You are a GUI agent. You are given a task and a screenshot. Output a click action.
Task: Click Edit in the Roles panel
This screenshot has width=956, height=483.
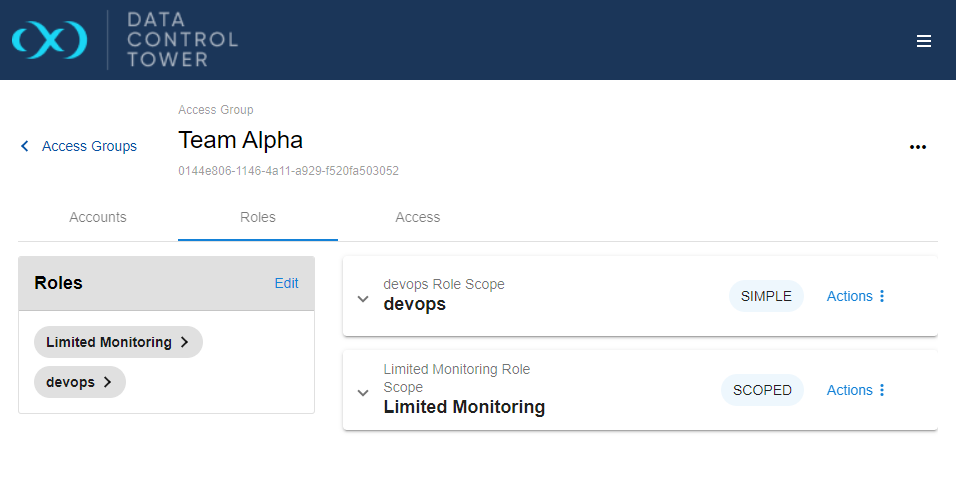[x=286, y=283]
